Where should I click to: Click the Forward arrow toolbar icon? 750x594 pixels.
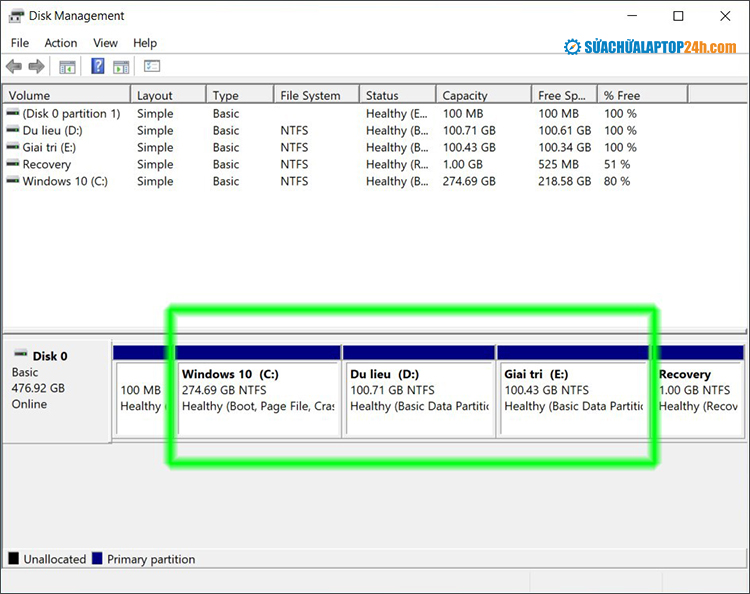click(36, 66)
